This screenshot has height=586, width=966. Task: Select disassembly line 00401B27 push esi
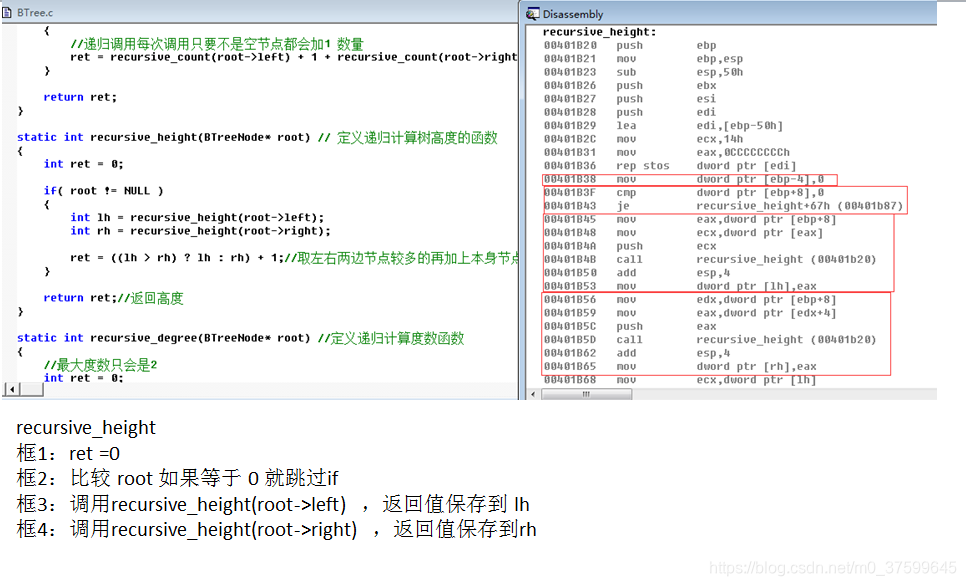click(x=630, y=99)
